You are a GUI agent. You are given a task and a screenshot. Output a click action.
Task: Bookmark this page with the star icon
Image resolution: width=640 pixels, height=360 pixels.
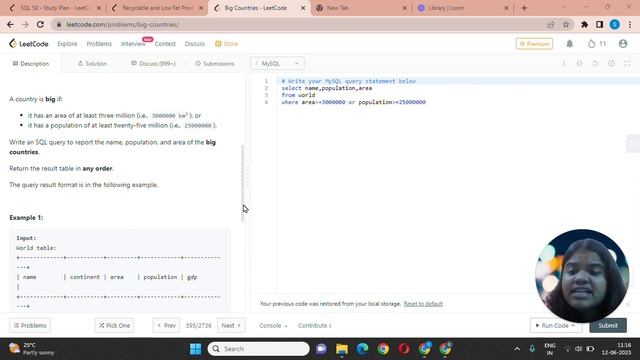click(x=566, y=24)
